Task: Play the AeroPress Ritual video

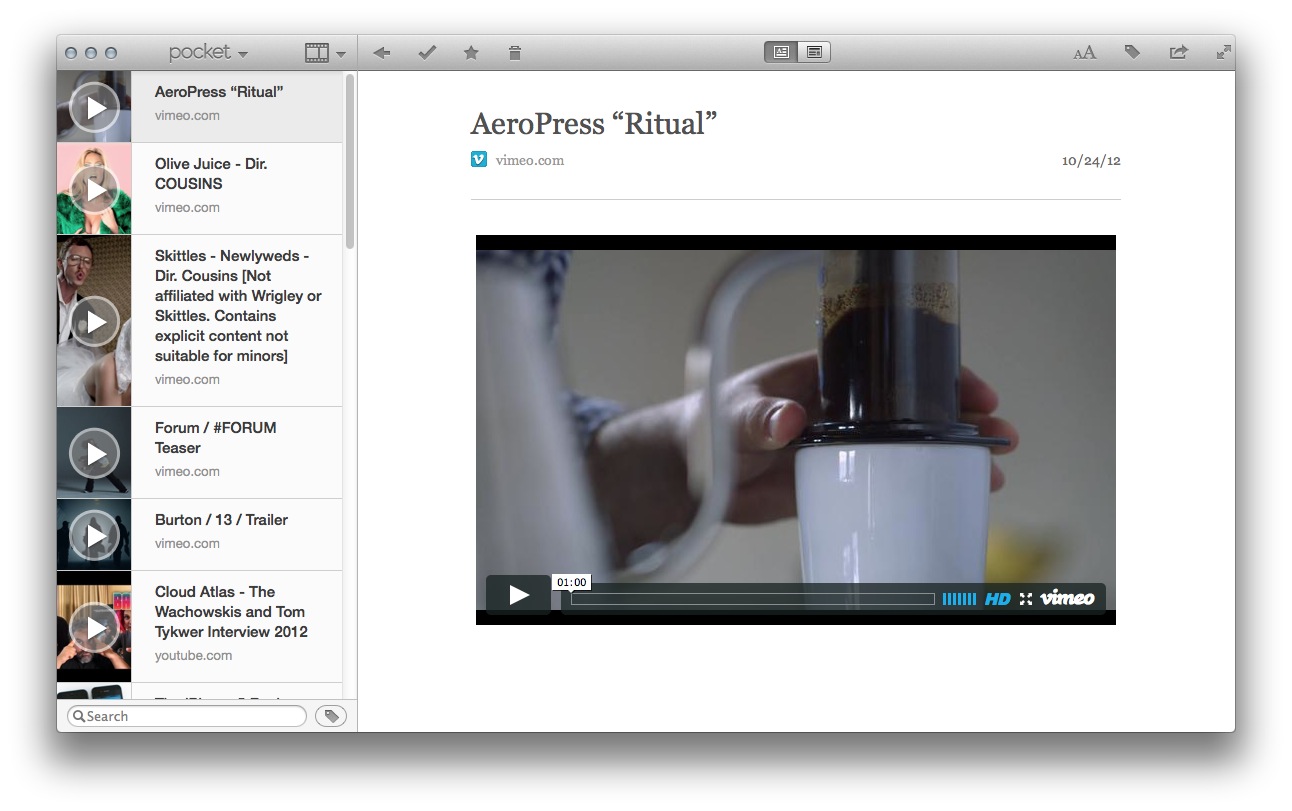Action: [x=518, y=596]
